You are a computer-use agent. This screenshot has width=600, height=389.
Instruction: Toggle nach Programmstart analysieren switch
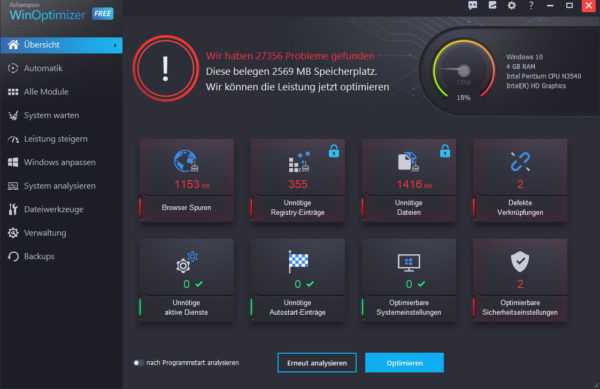coord(139,363)
